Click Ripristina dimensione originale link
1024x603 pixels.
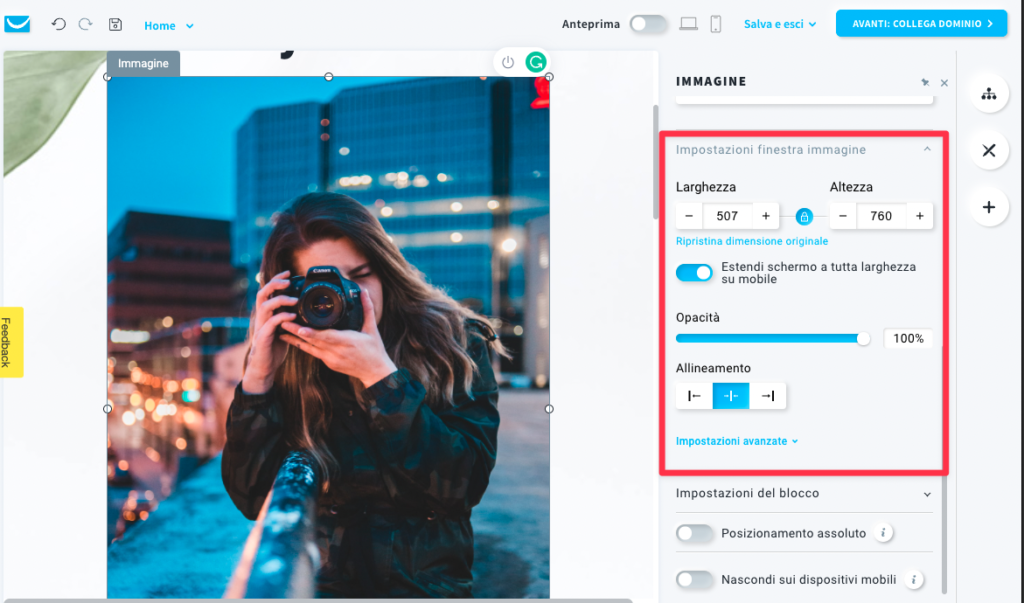point(752,241)
